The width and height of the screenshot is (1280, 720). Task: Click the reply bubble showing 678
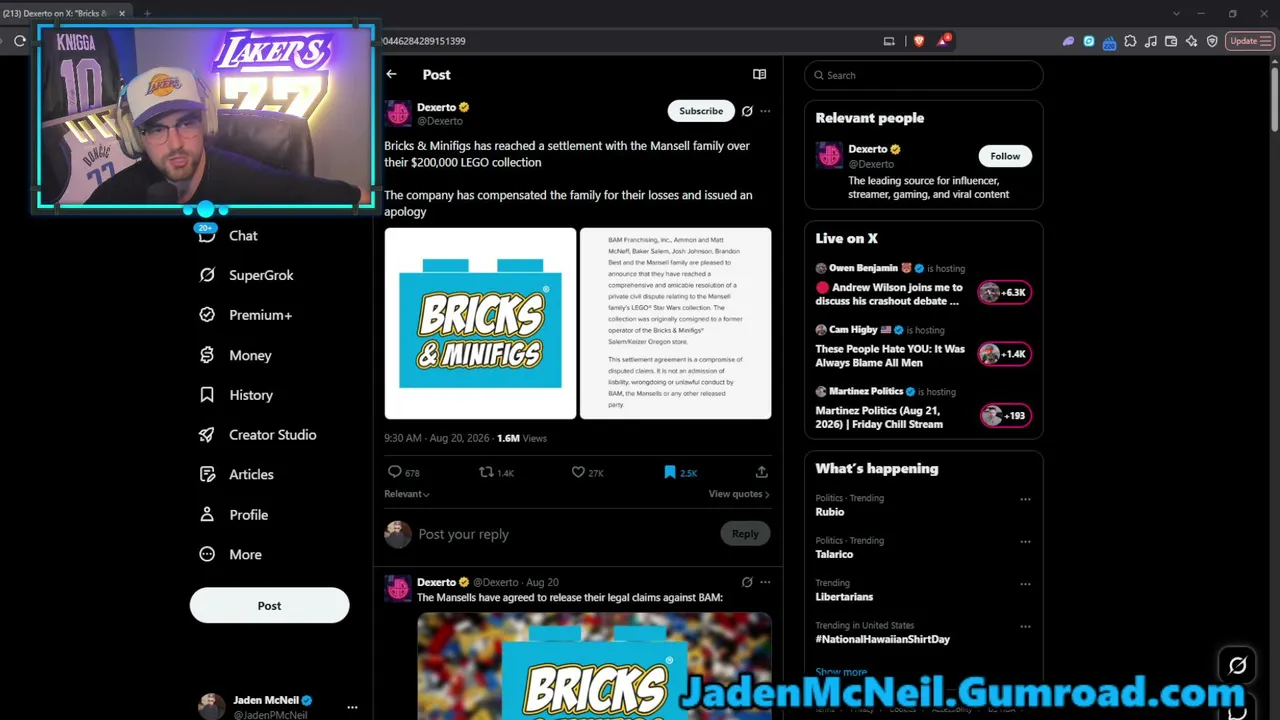tap(403, 472)
